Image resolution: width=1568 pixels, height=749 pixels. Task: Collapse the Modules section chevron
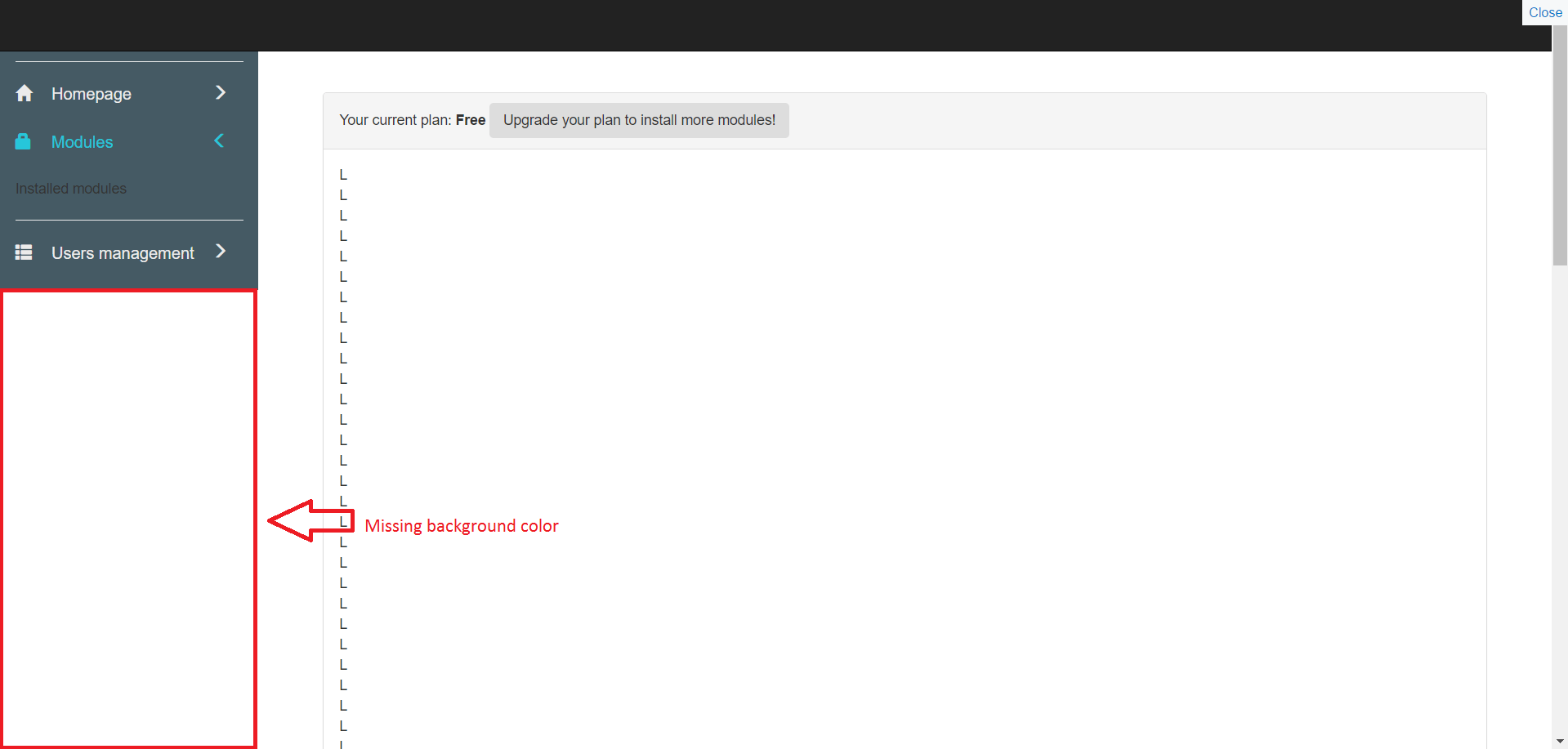[219, 140]
